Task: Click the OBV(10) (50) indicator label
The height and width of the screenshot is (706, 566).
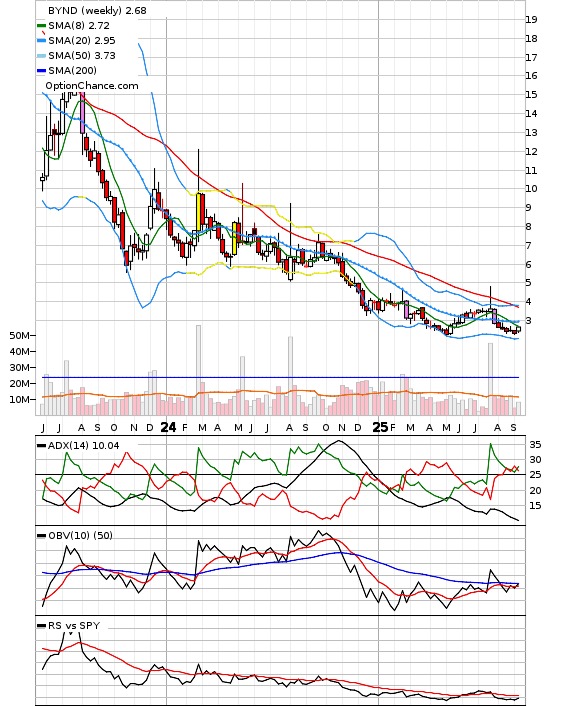Action: pos(80,535)
